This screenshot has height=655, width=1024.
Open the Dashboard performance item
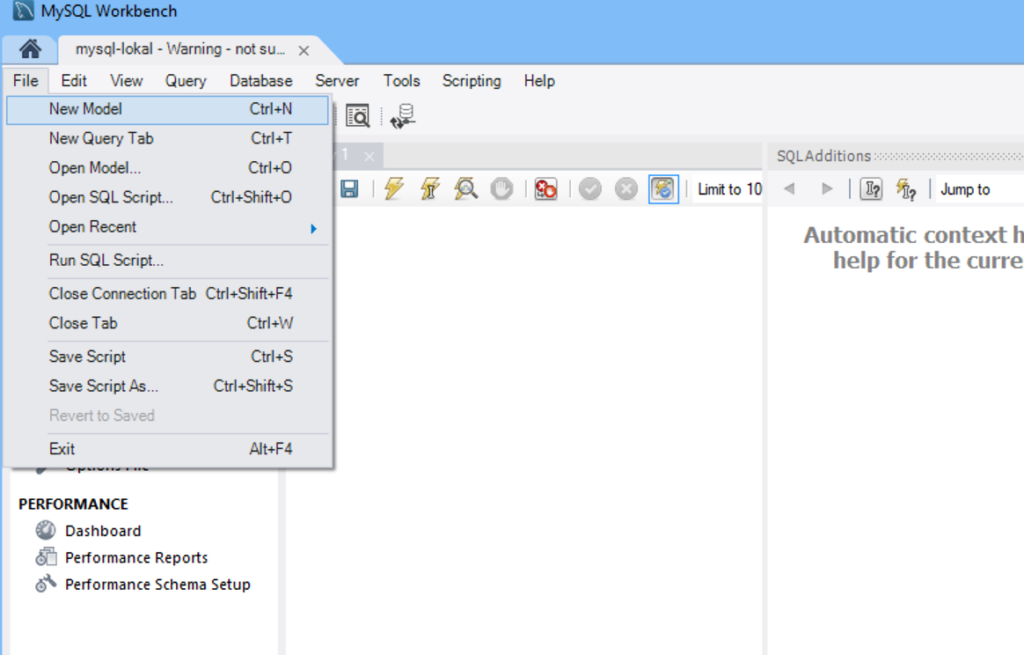[103, 531]
